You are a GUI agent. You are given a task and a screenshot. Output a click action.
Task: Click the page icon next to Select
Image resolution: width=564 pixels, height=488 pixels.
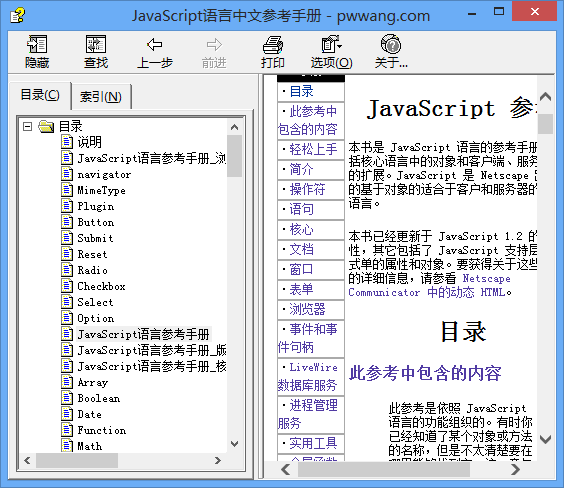67,302
